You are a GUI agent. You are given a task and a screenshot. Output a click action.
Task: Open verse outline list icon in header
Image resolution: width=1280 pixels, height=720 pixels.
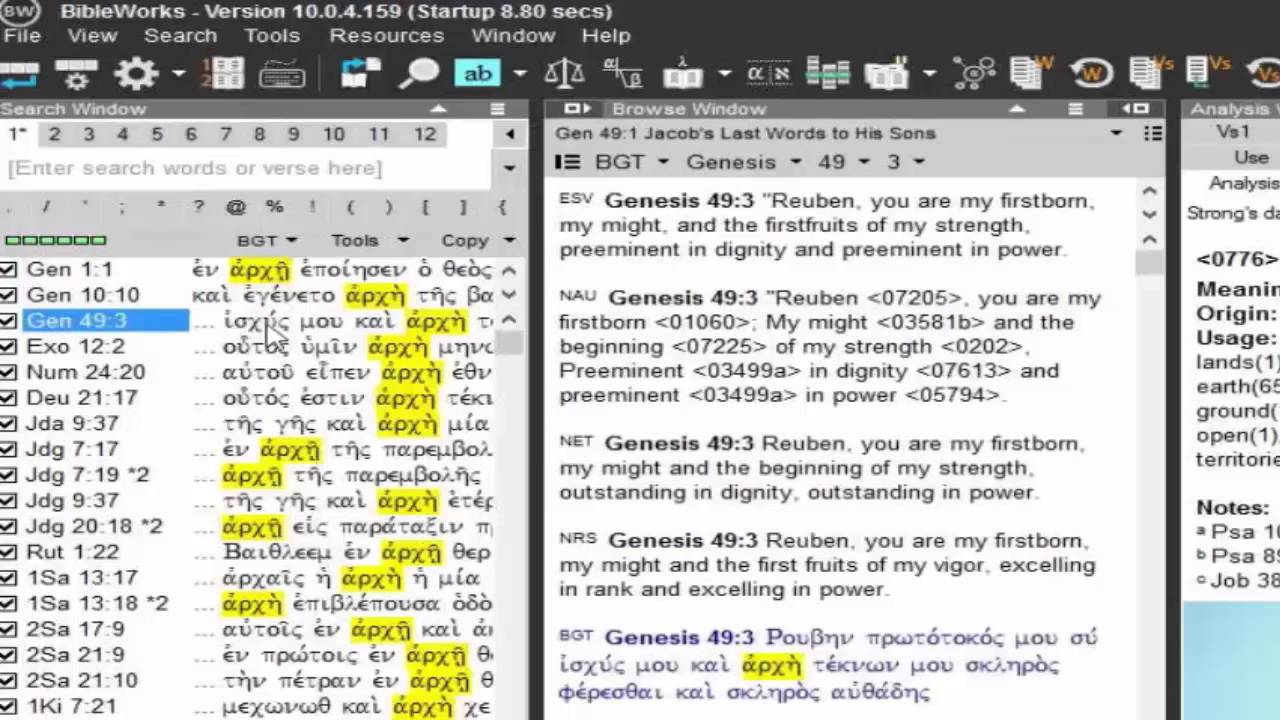point(1153,133)
